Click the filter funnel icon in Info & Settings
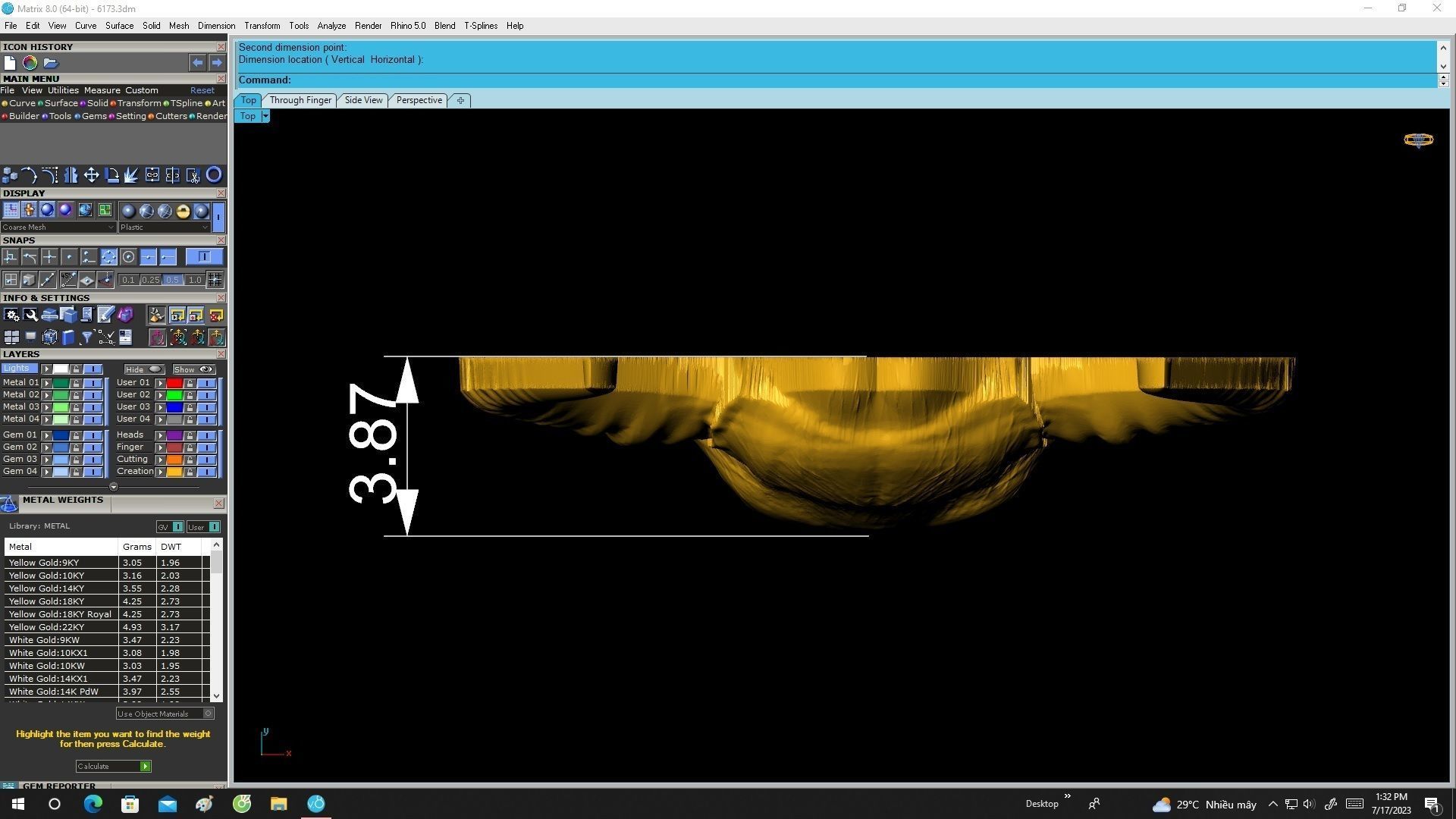Viewport: 1456px width, 819px height. (86, 337)
